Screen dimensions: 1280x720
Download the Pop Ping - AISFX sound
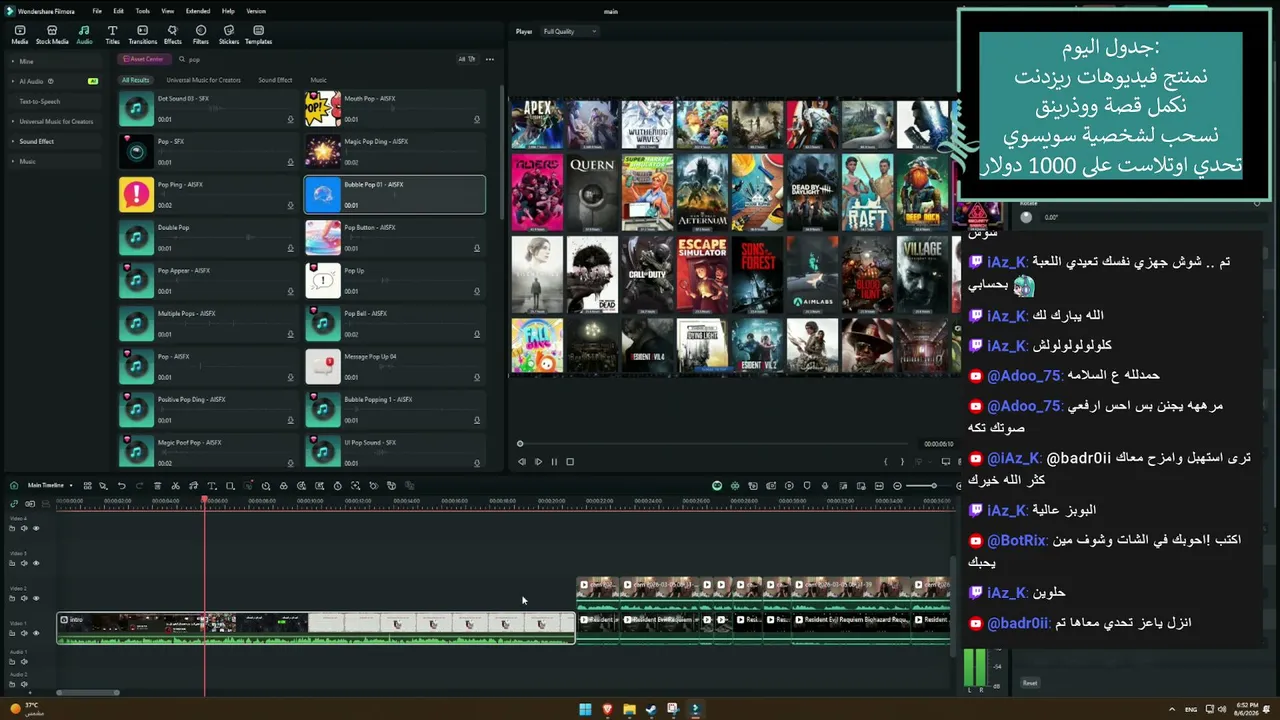[x=291, y=206]
